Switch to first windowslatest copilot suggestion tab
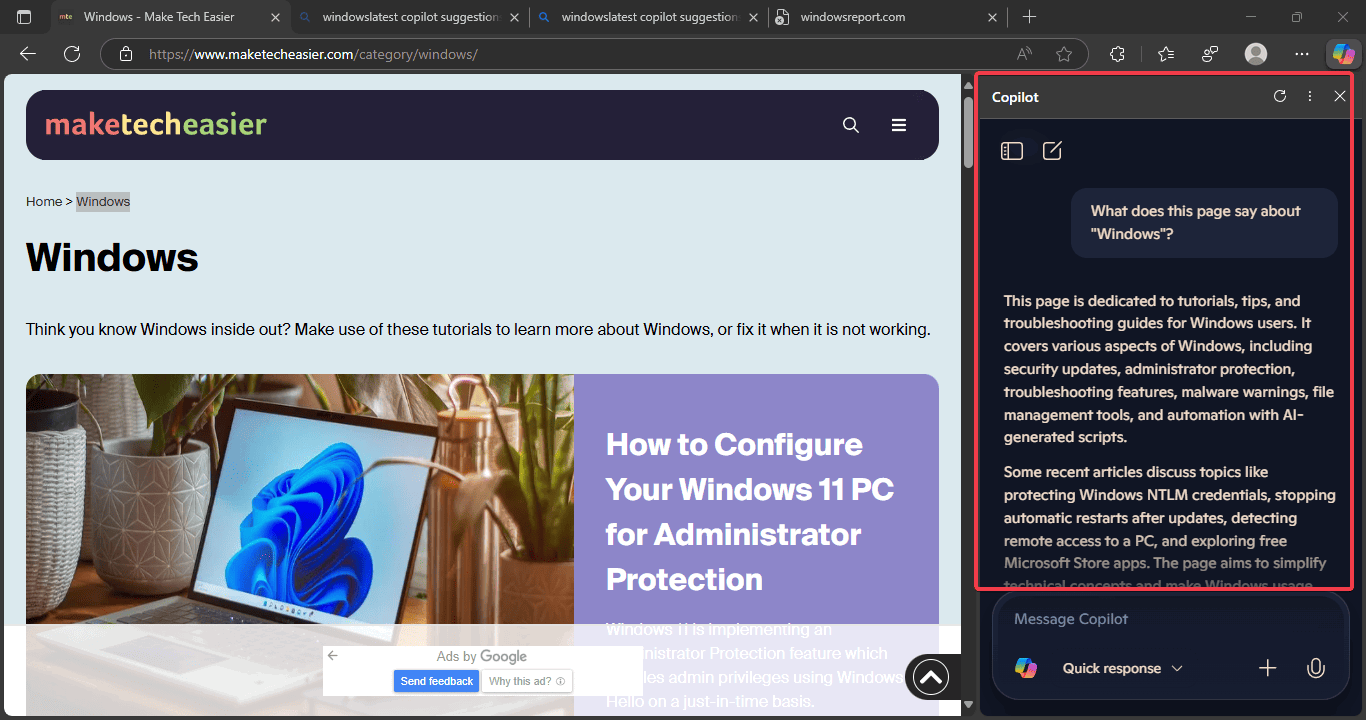 [410, 17]
